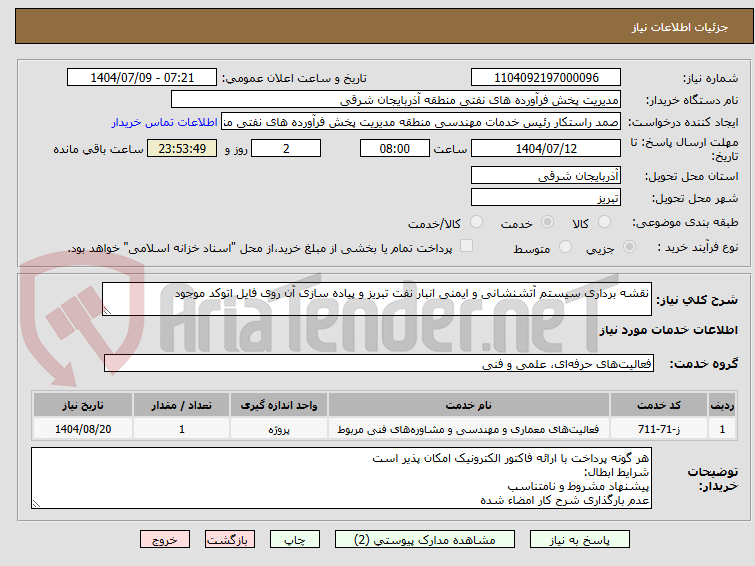
Task: Click the row number cell 1
Action: click(x=722, y=429)
